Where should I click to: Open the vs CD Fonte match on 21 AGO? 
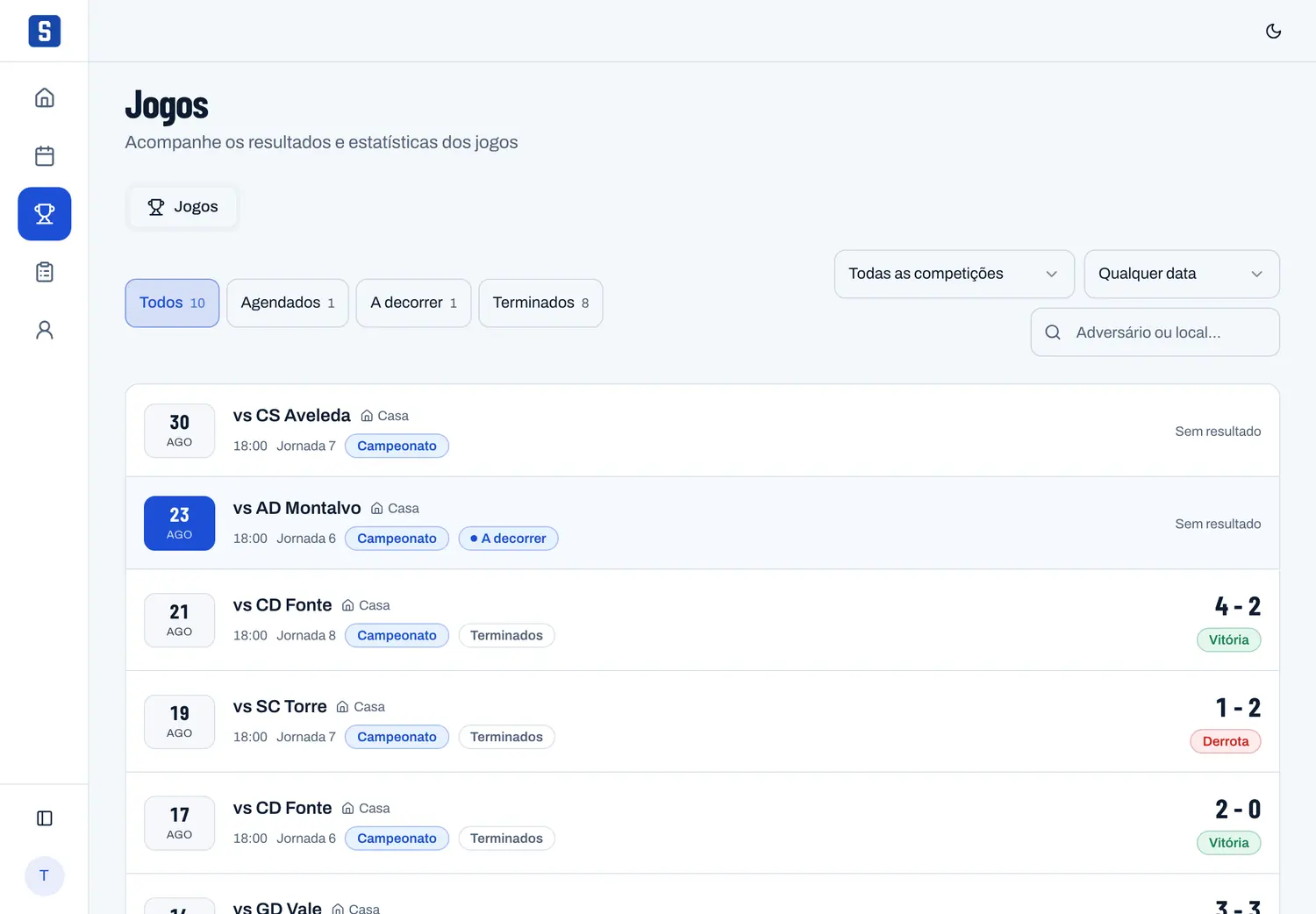point(703,620)
